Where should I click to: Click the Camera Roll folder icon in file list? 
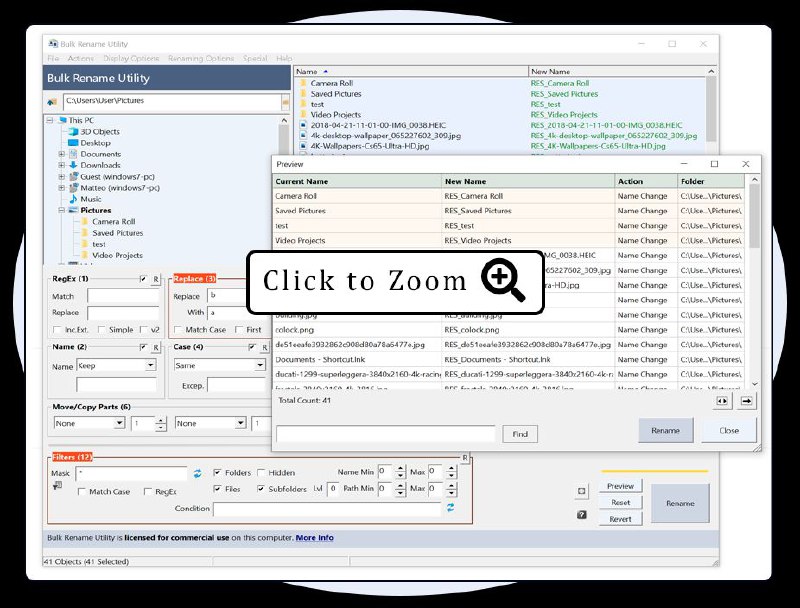click(303, 83)
